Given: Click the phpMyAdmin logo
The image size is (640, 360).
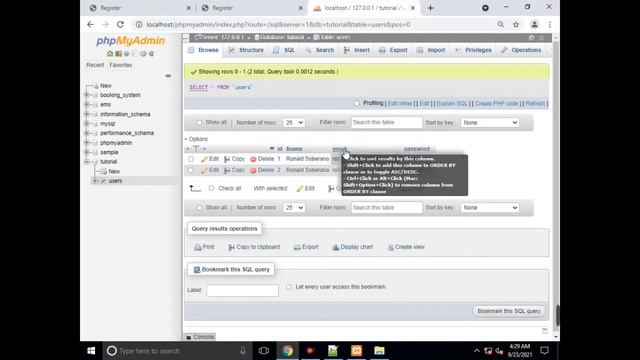Looking at the screenshot, I should [131, 40].
